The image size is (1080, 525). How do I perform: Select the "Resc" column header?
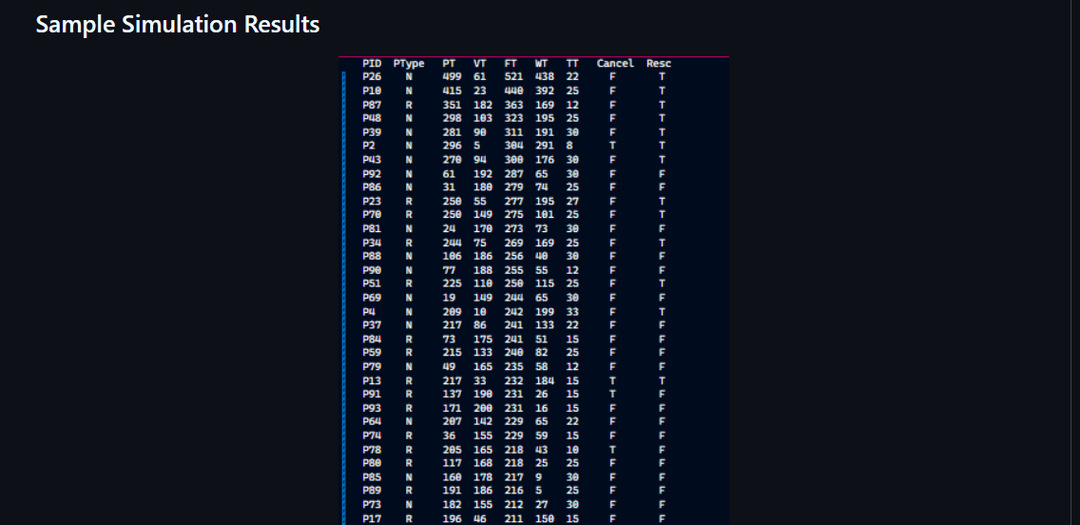point(658,63)
